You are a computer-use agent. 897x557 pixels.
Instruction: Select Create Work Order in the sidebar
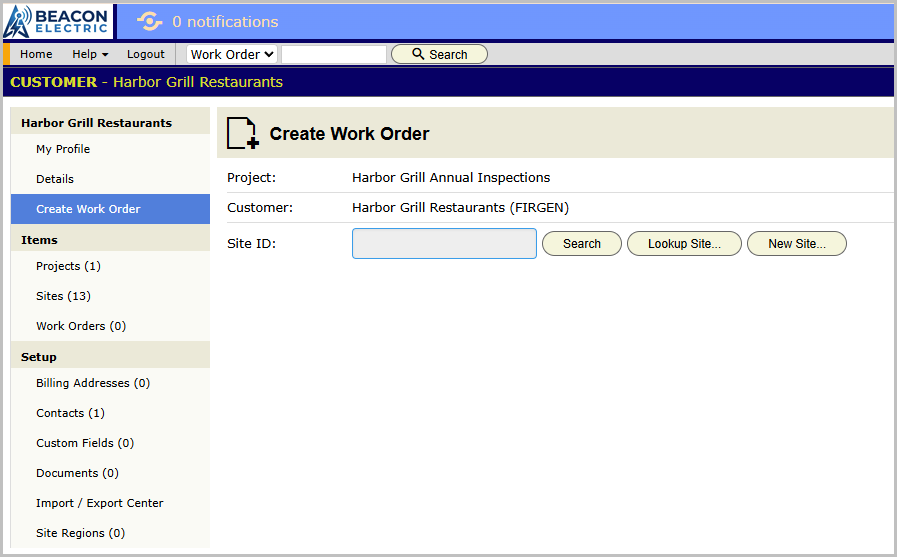110,209
